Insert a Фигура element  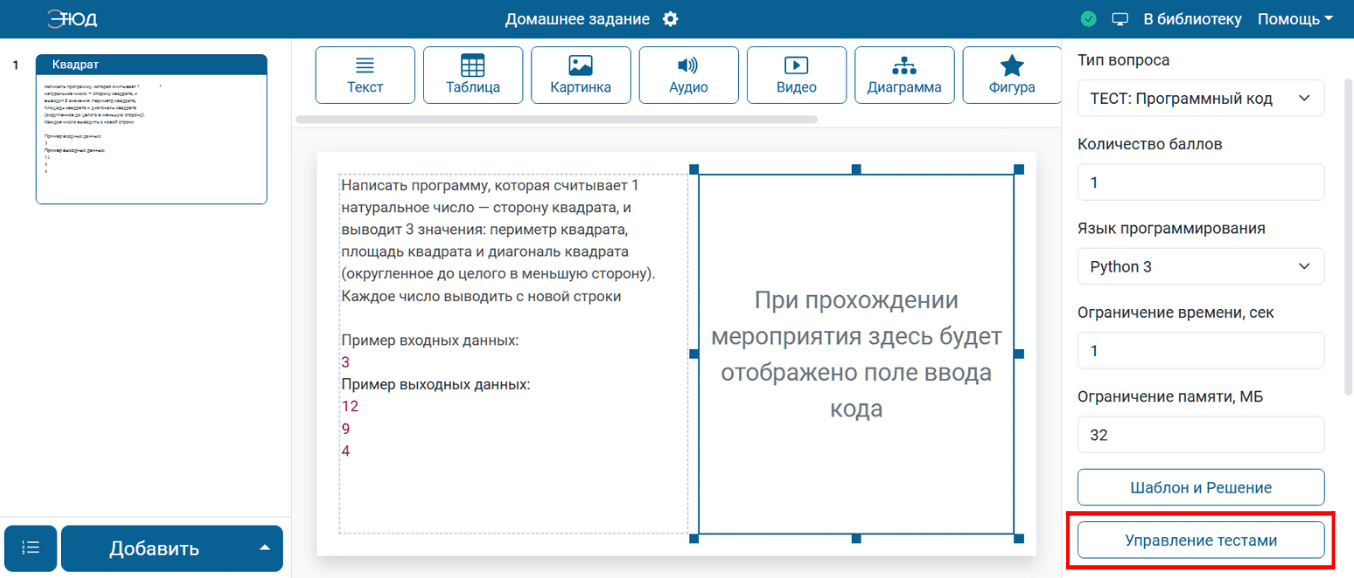pyautogui.click(x=1012, y=75)
